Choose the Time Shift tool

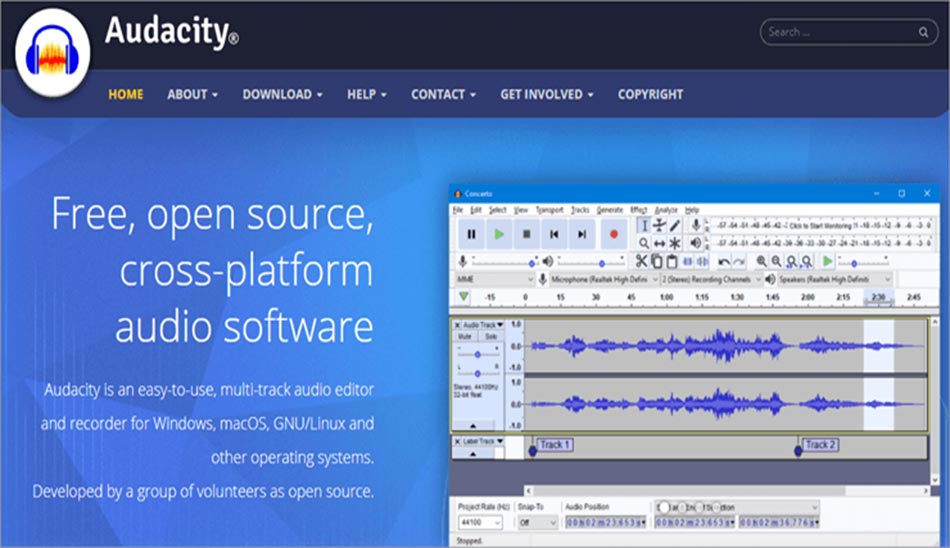coord(659,243)
